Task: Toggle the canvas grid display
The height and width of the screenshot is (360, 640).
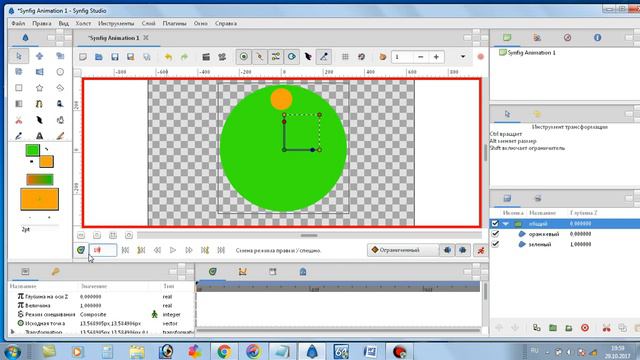Action: pos(345,57)
